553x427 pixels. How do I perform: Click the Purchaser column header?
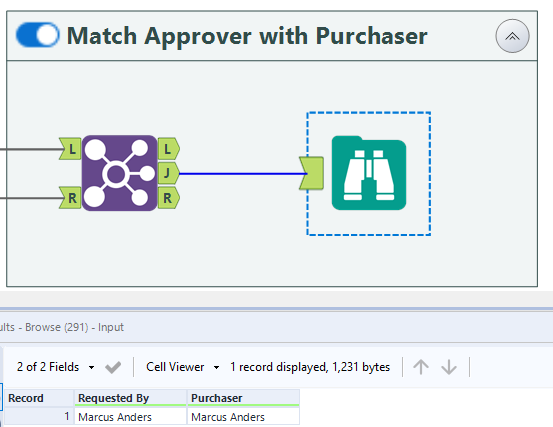coord(243,398)
